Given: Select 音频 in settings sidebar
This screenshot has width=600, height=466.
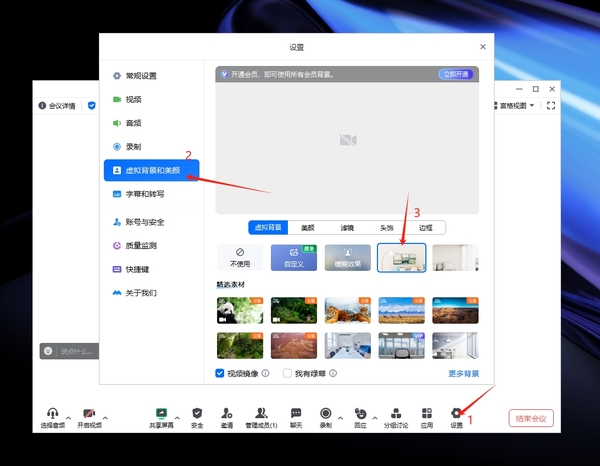Looking at the screenshot, I should 133,123.
